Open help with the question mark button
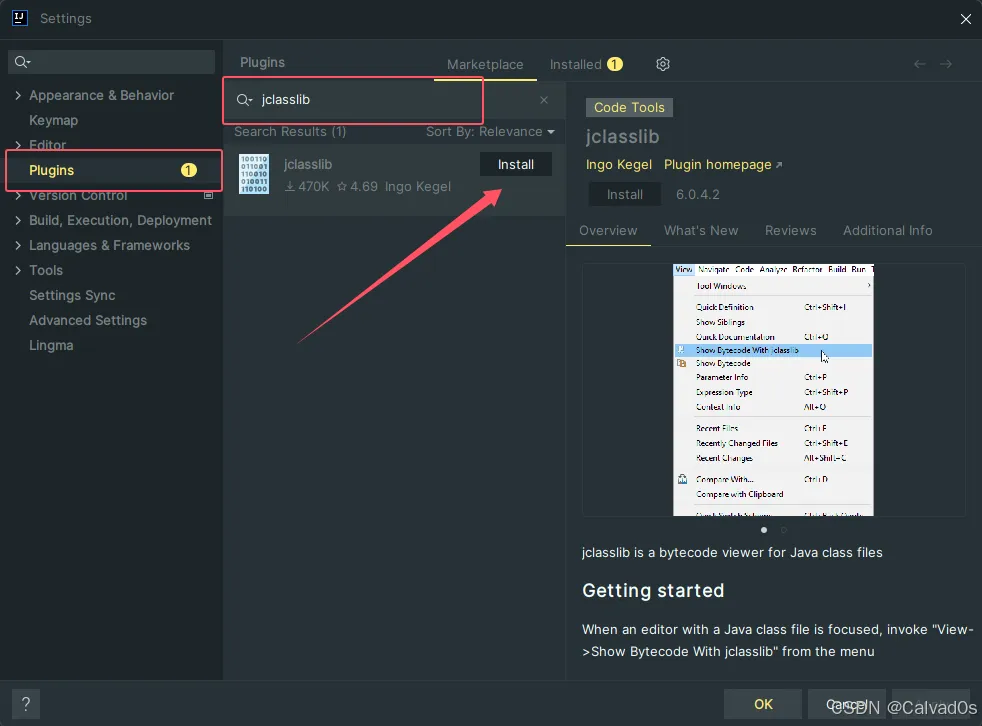The width and height of the screenshot is (982, 726). [26, 704]
